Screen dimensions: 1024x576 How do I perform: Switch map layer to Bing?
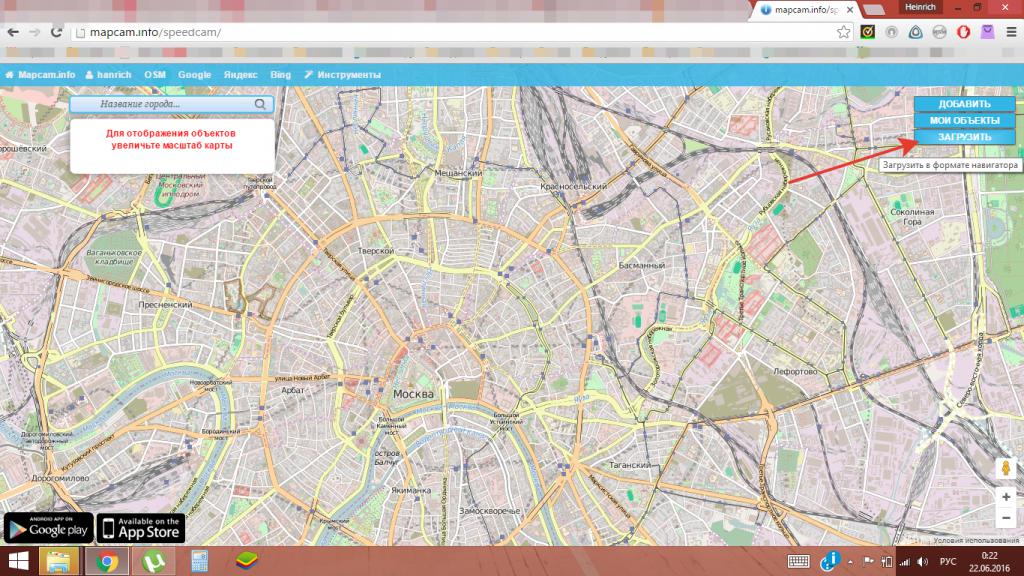[x=280, y=75]
